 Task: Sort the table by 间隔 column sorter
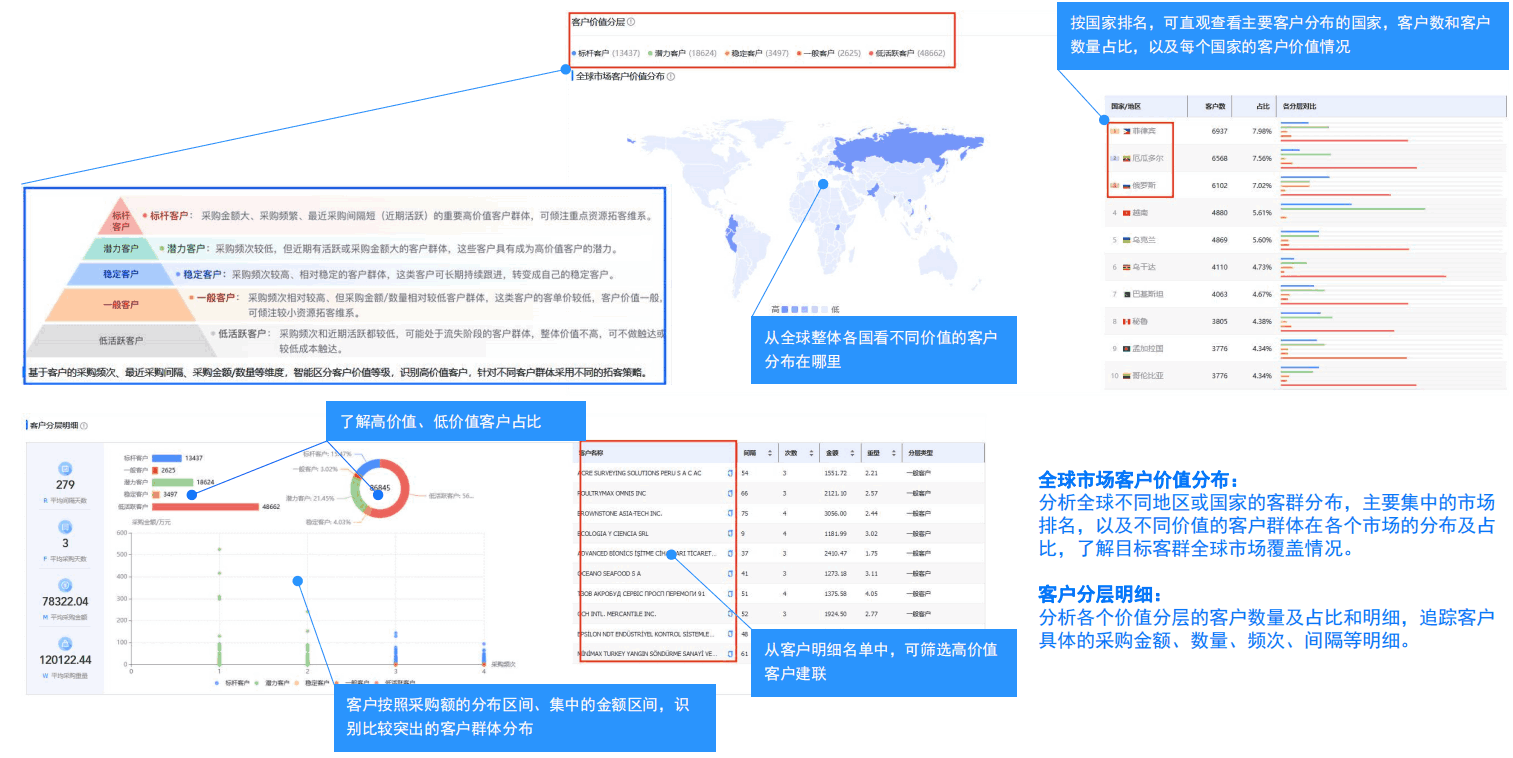pos(770,453)
